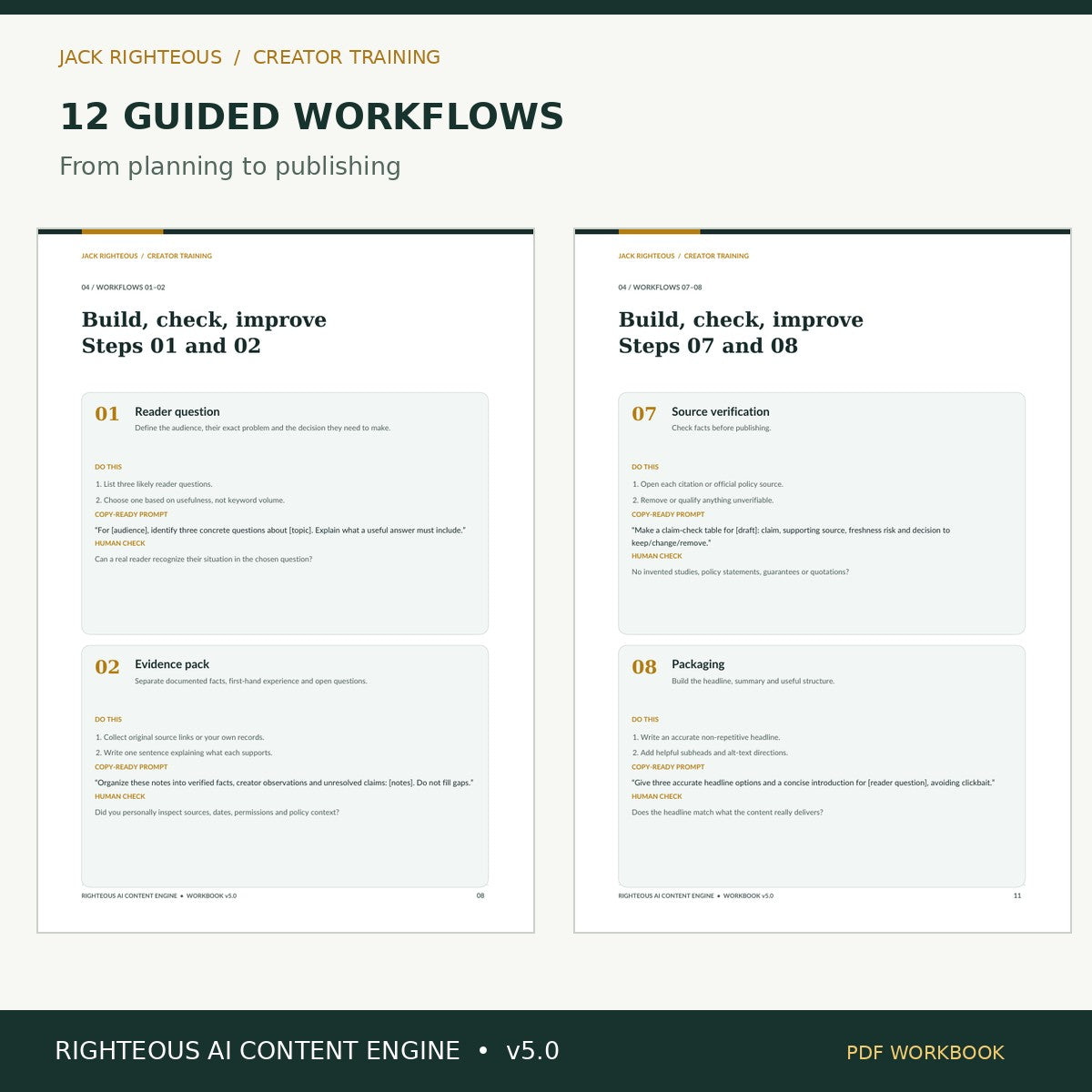Click "HUMAN CHECK" label in Reader question card
1092x1092 pixels.
(120, 543)
